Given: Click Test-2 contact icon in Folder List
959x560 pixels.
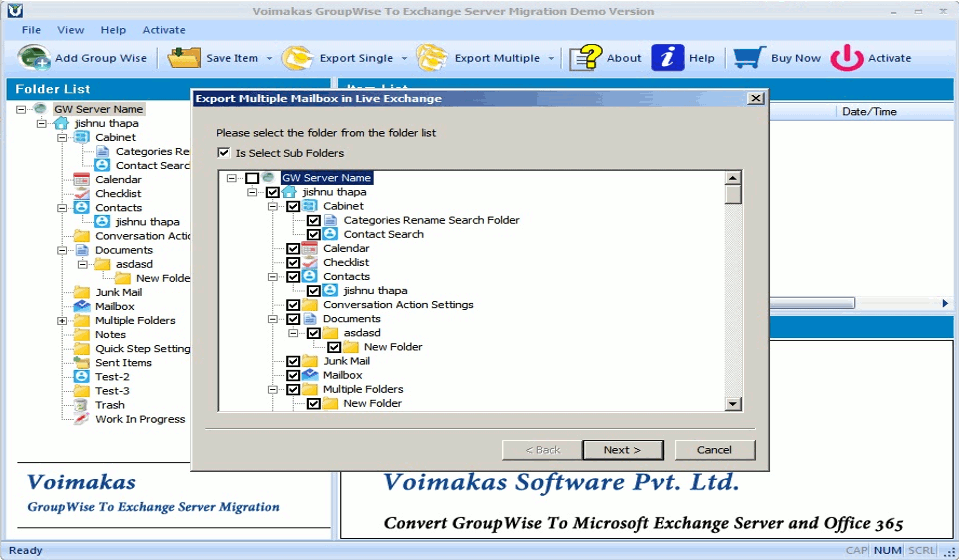Looking at the screenshot, I should pos(81,377).
